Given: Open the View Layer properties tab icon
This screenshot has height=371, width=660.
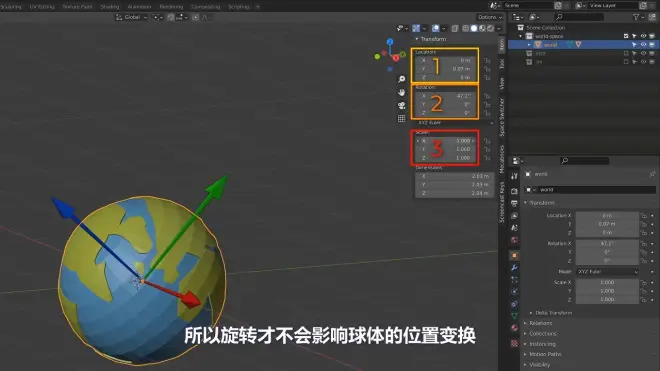Looking at the screenshot, I should tap(514, 216).
